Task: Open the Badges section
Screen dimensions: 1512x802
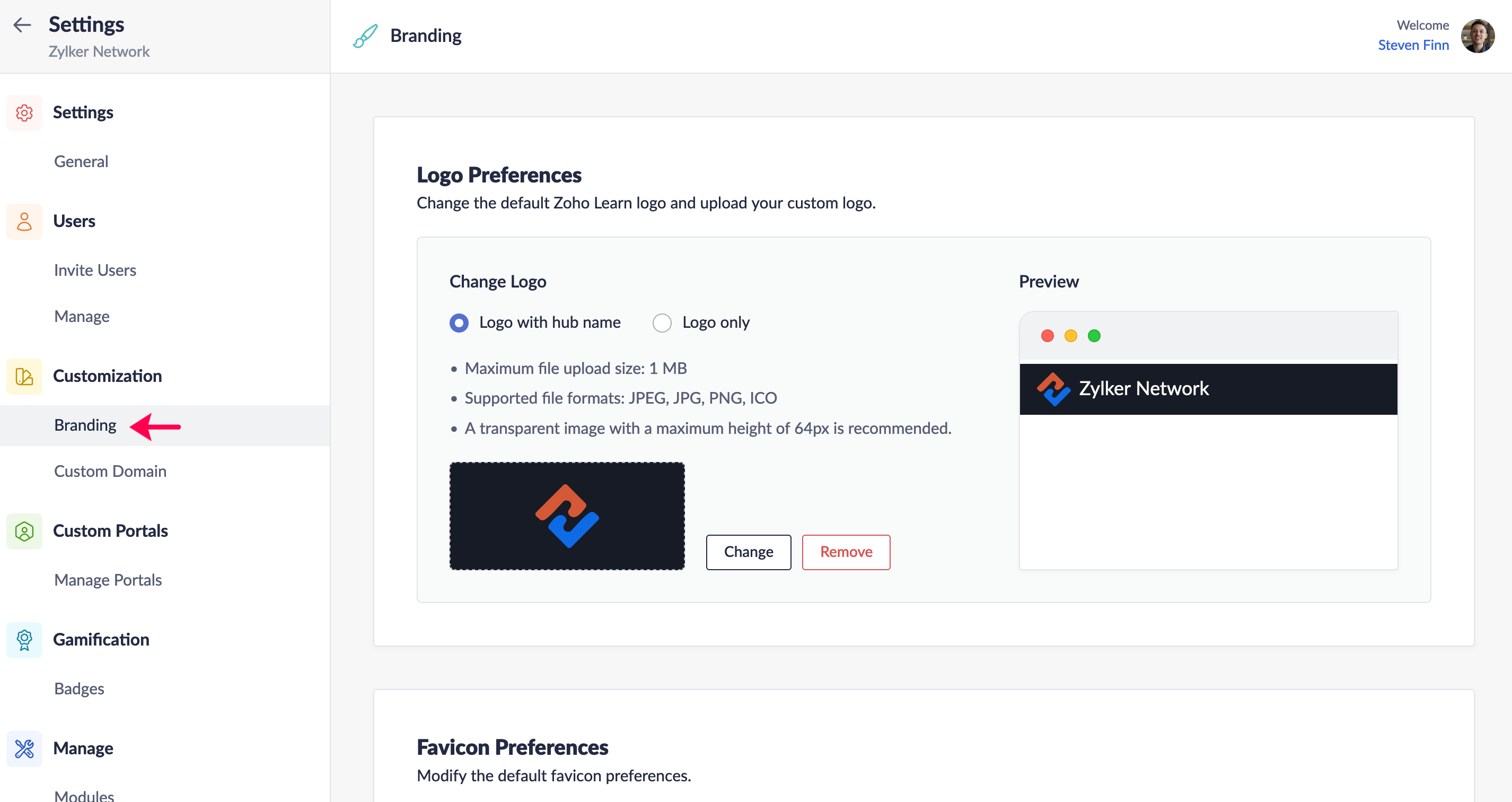Action: coord(79,688)
